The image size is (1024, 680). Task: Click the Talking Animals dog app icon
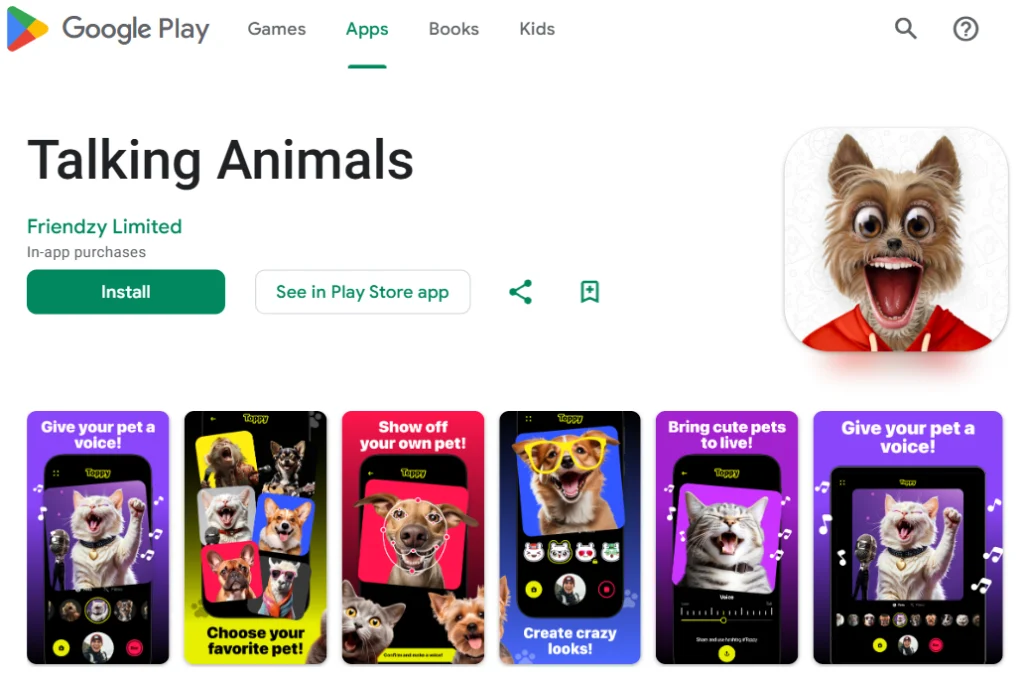coord(896,239)
